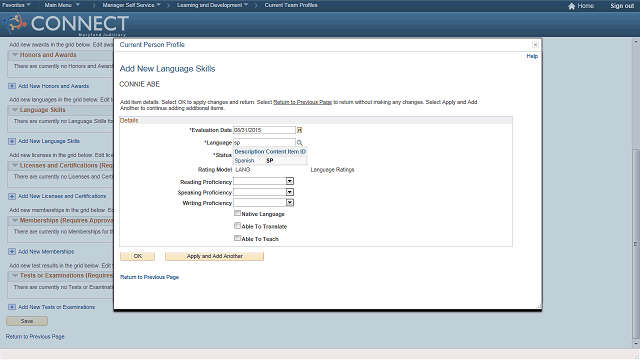Click Return to Previous Page on background page
This screenshot has height=360, width=640.
pos(35,337)
